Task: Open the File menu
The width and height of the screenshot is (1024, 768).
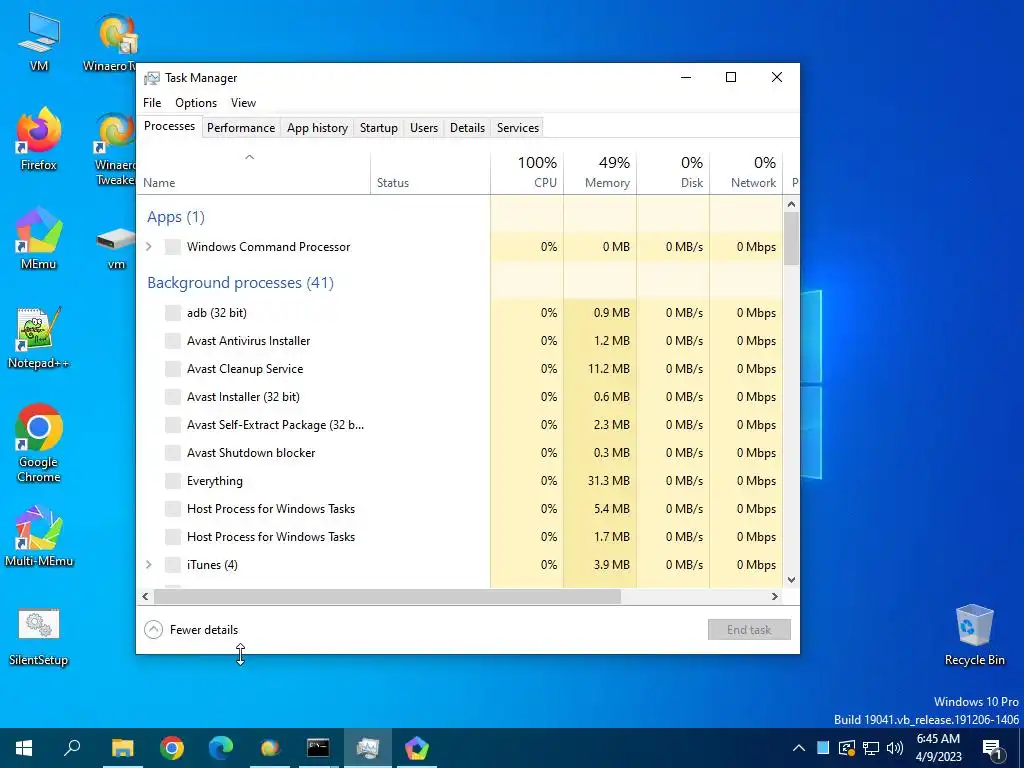Action: coord(152,103)
